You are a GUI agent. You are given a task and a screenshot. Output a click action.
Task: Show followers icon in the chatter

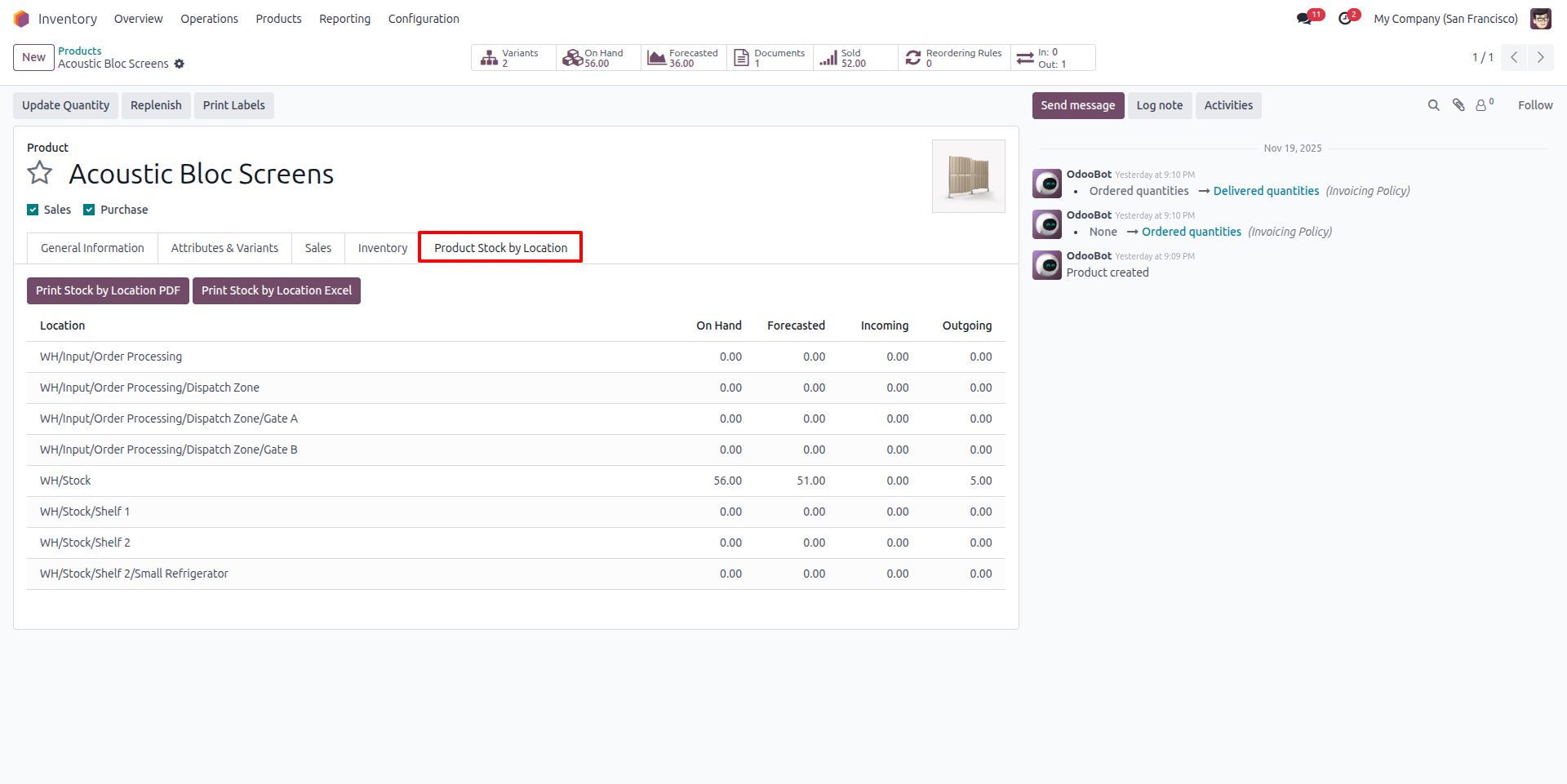point(1484,104)
